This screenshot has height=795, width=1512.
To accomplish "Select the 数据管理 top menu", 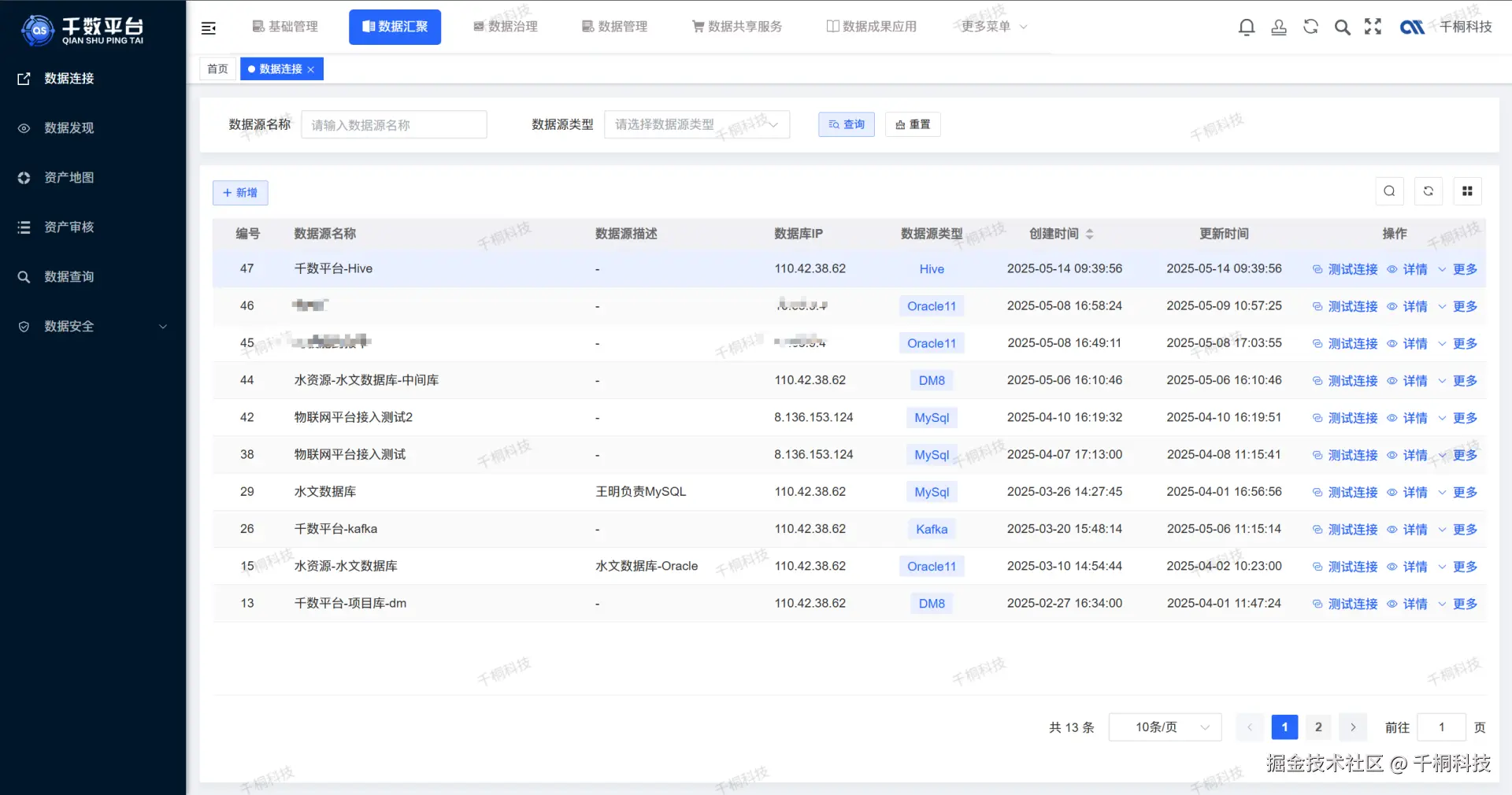I will coord(614,27).
